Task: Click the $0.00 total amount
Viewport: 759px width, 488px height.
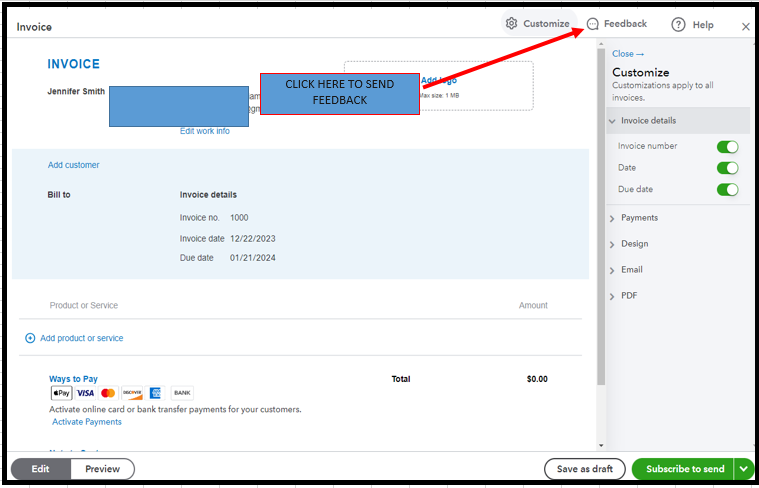Action: coord(537,379)
